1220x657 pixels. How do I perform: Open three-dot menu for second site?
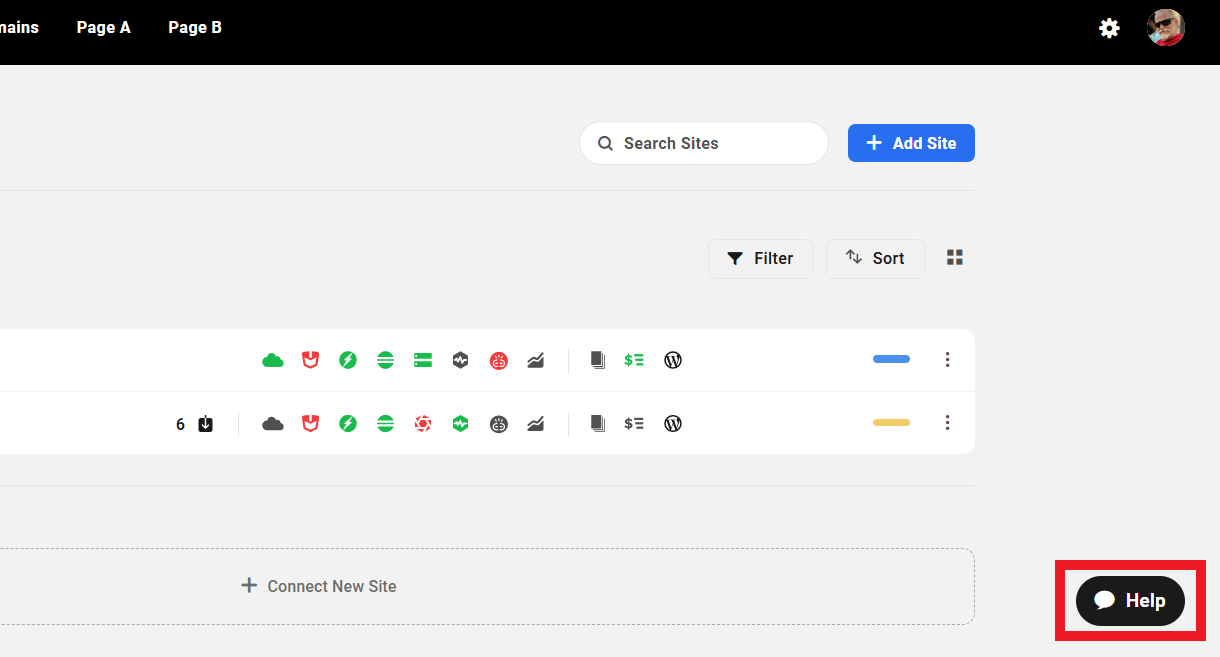[x=947, y=423]
